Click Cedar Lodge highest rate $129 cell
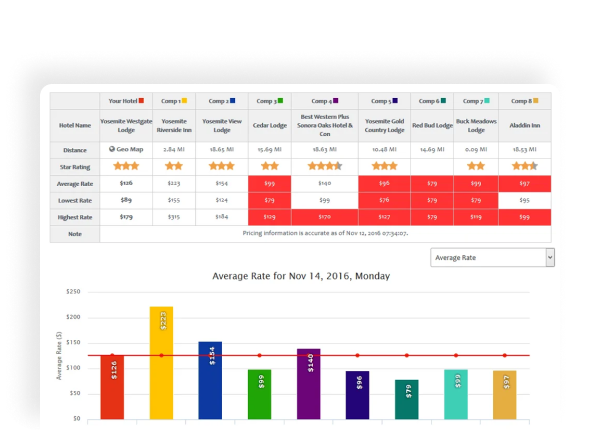The width and height of the screenshot is (600, 430). click(x=270, y=217)
